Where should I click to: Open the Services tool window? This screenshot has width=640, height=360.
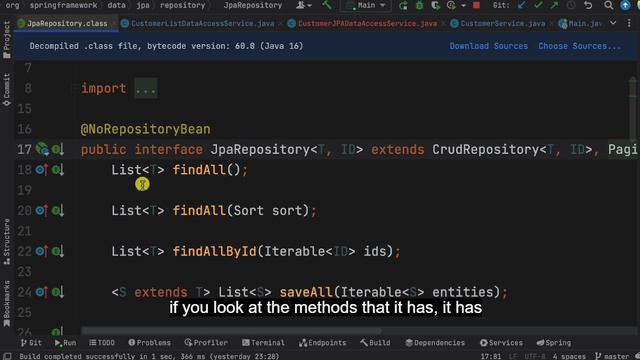click(501, 343)
